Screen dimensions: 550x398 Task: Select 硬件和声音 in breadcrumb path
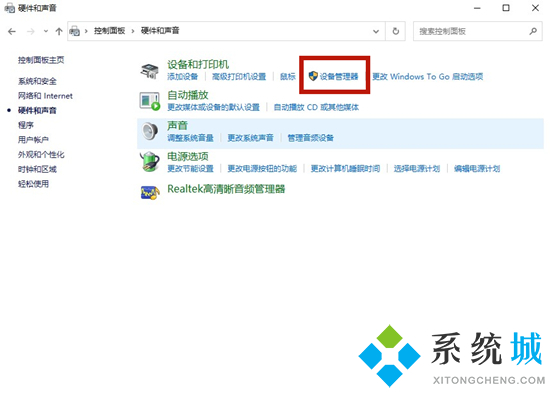pos(160,31)
